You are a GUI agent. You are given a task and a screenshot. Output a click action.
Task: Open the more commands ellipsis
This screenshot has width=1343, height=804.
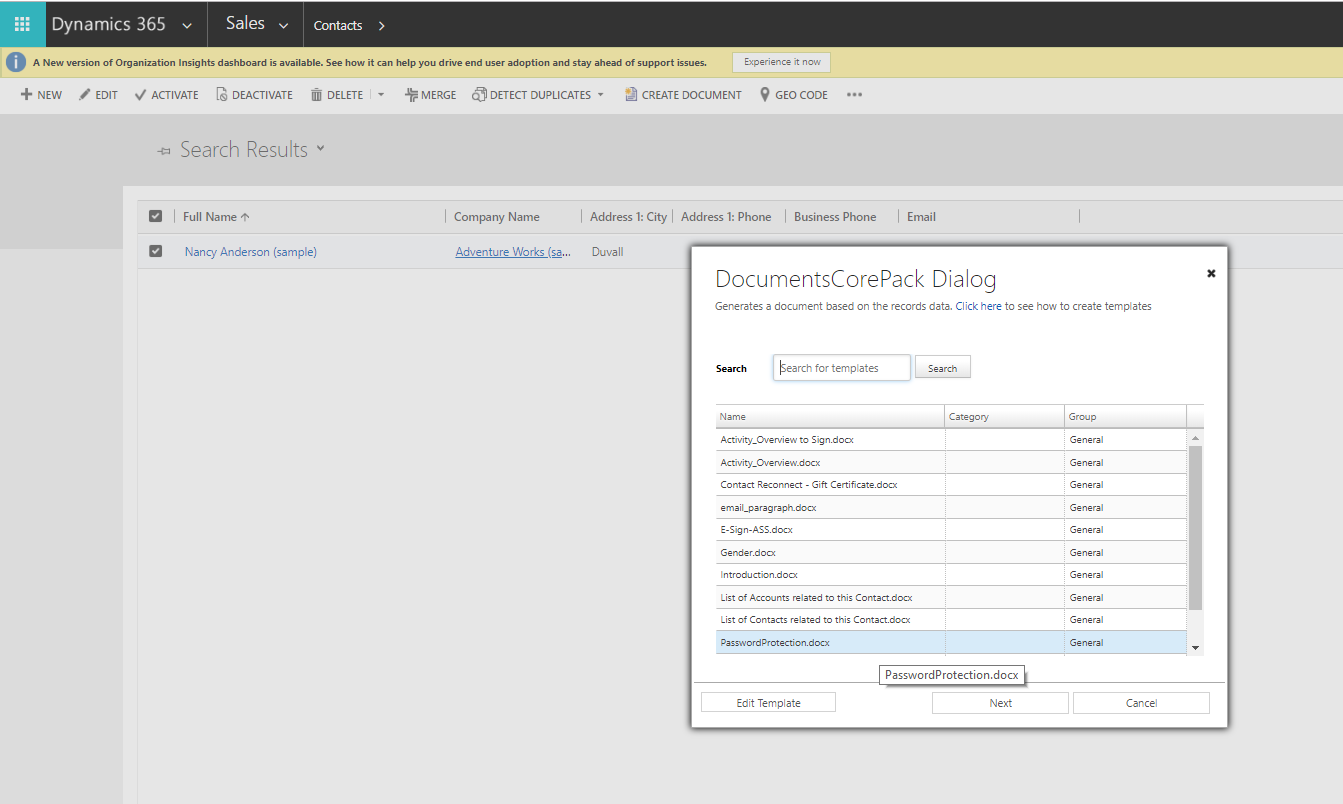(x=854, y=95)
